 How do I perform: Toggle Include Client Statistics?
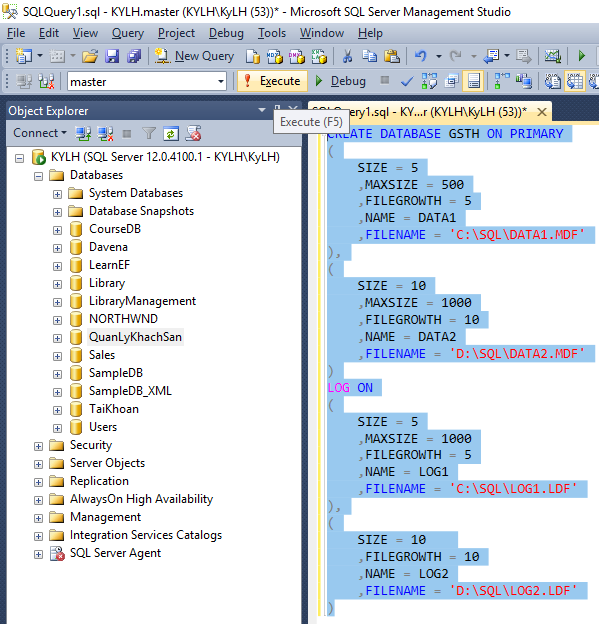point(524,81)
